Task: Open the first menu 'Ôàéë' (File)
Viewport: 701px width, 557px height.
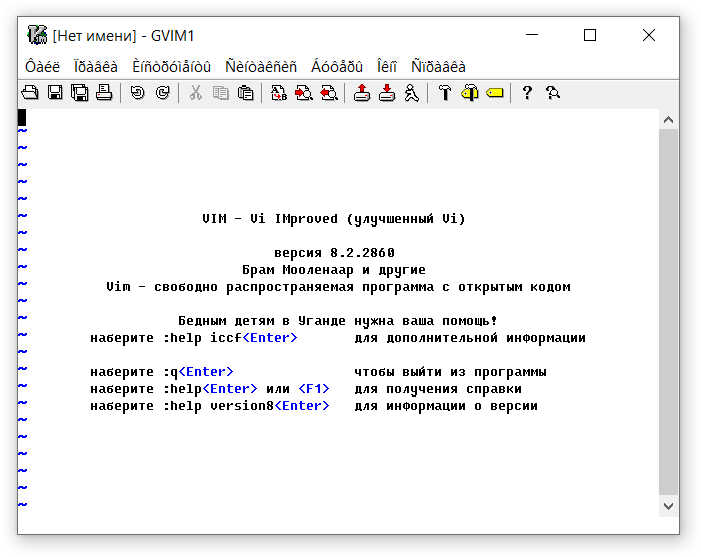Action: click(x=42, y=67)
